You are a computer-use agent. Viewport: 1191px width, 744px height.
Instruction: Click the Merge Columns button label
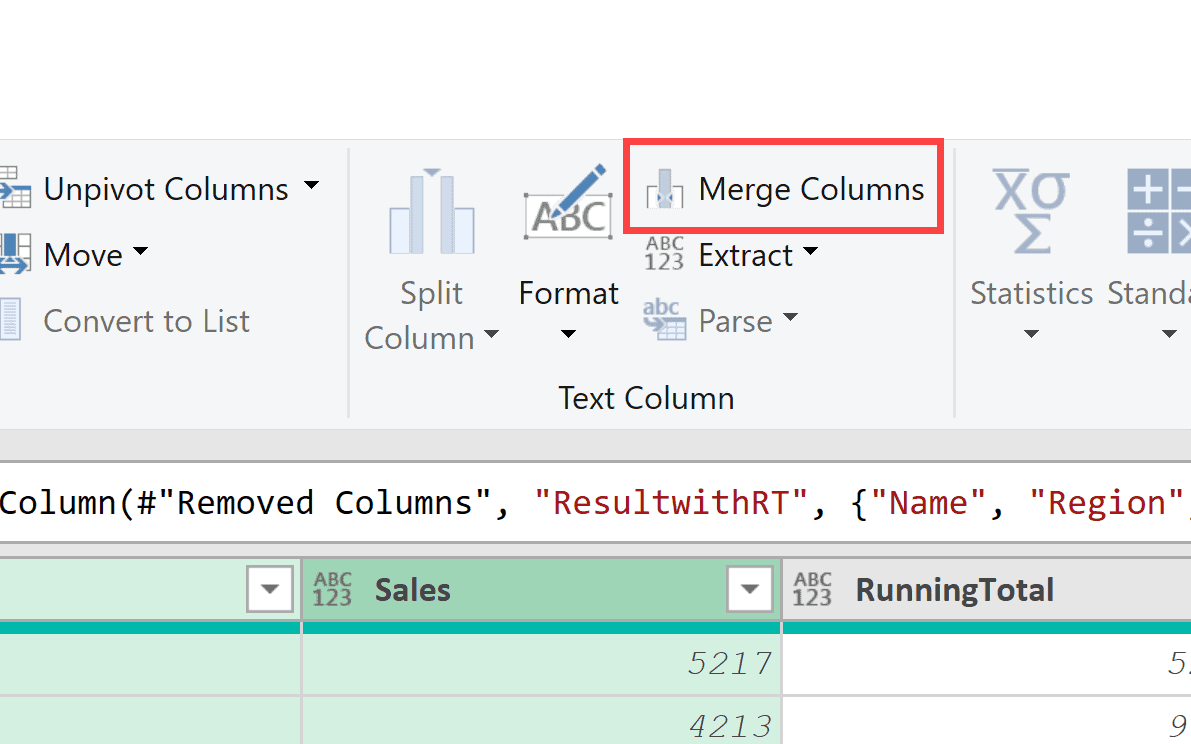coord(811,189)
